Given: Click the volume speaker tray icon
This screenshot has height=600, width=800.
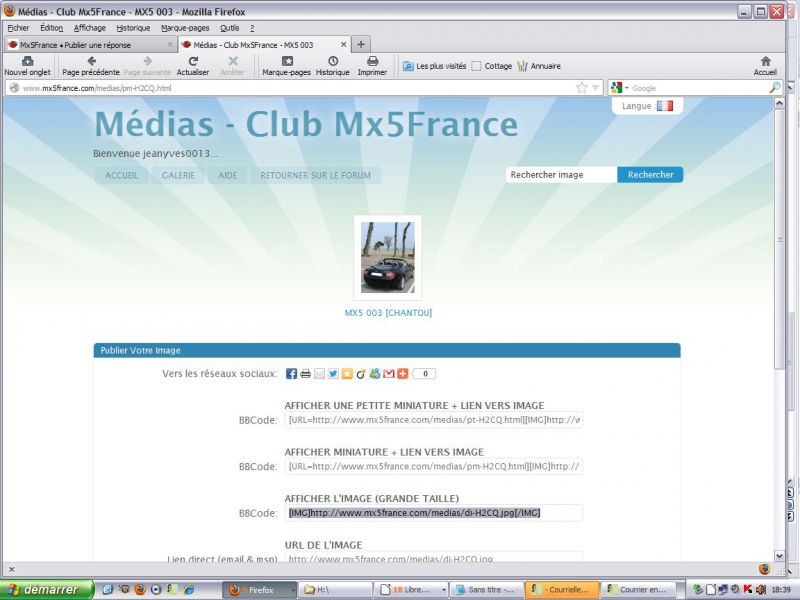Looking at the screenshot, I should tap(761, 590).
